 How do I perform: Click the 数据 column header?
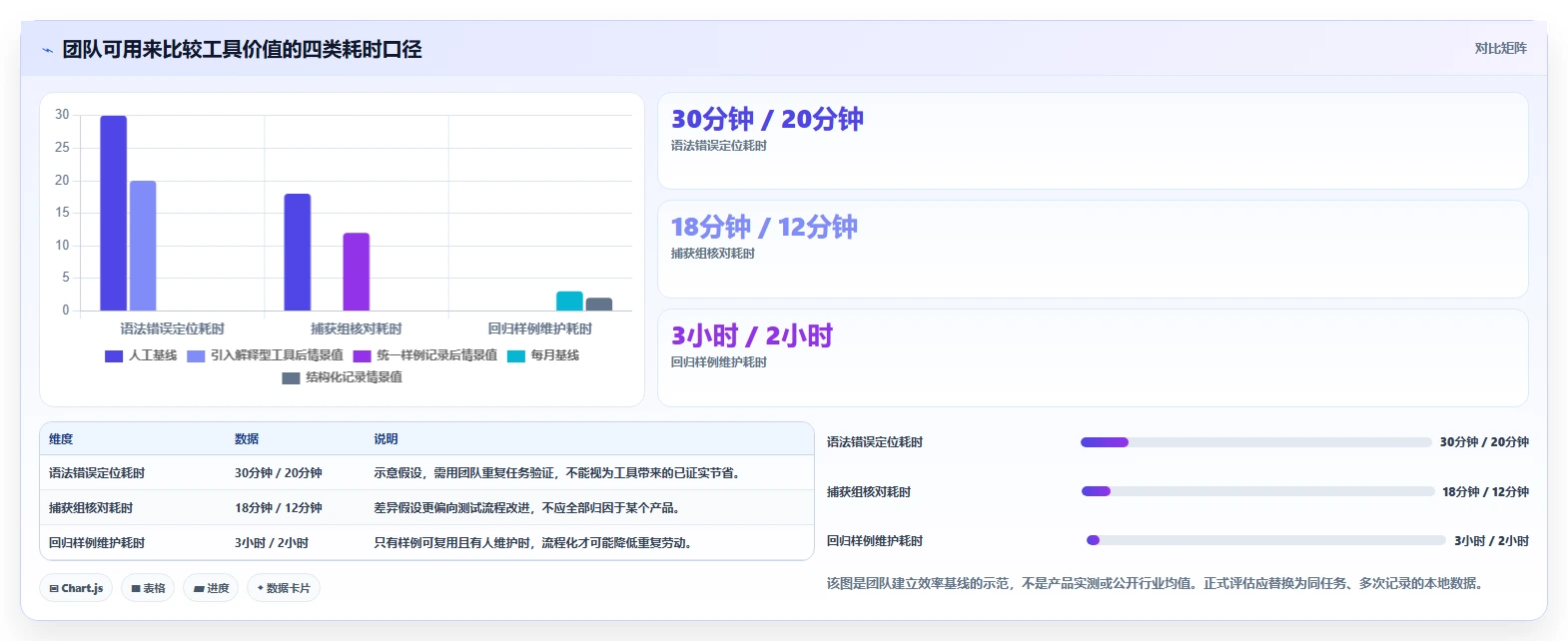(x=247, y=439)
